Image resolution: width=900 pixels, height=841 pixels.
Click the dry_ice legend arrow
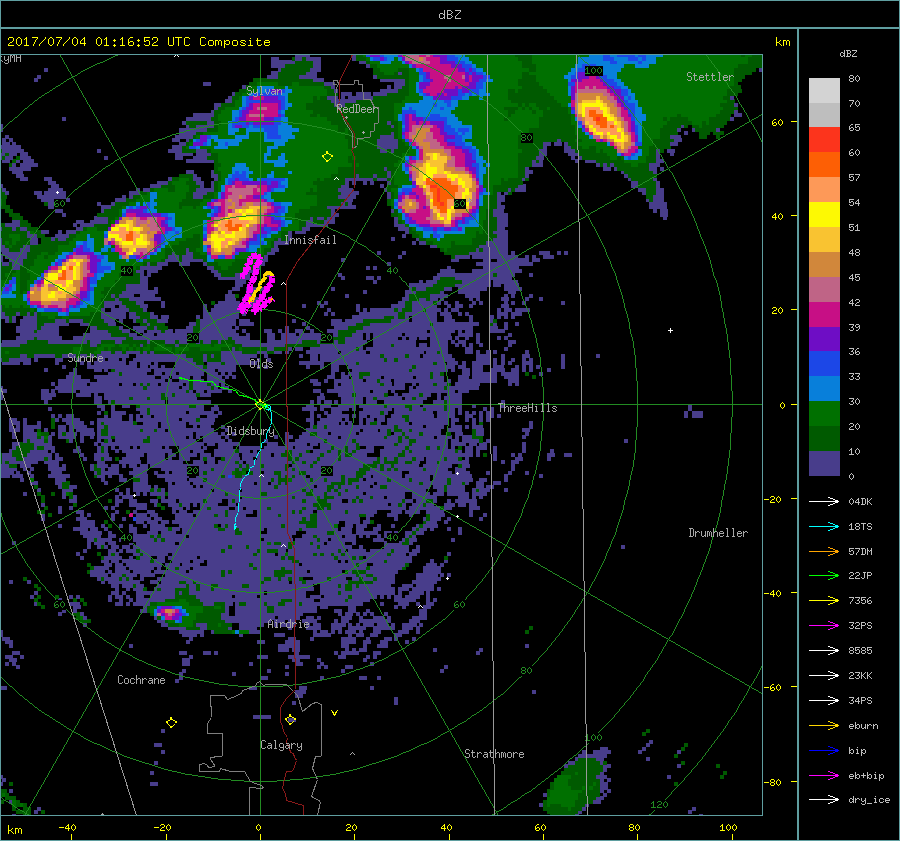[x=824, y=800]
